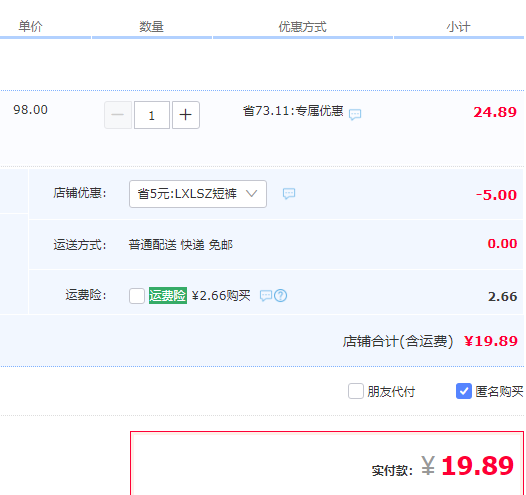Click the 实付款 total ¥19.89 amount

pos(467,466)
